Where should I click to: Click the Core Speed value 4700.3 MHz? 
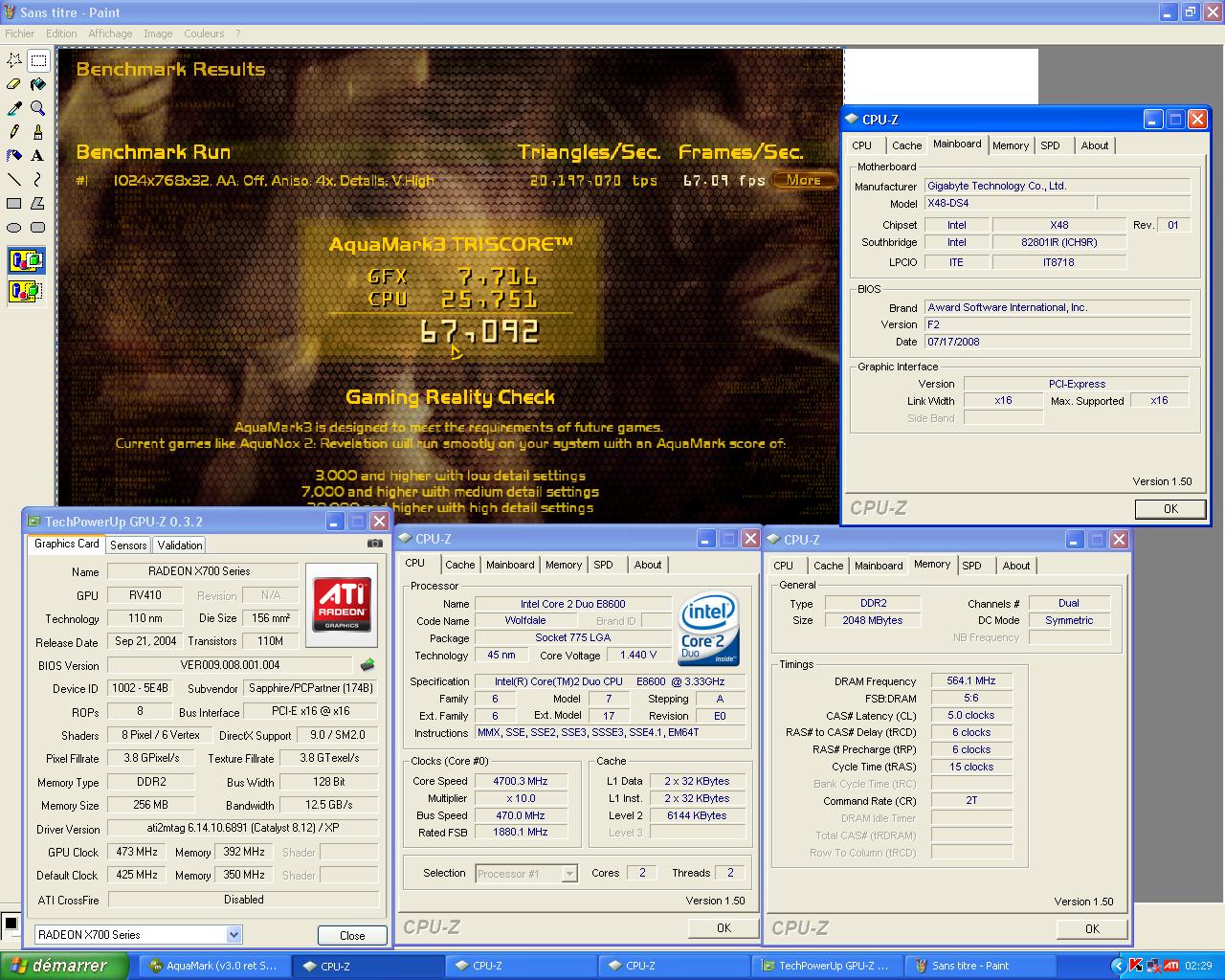click(520, 781)
